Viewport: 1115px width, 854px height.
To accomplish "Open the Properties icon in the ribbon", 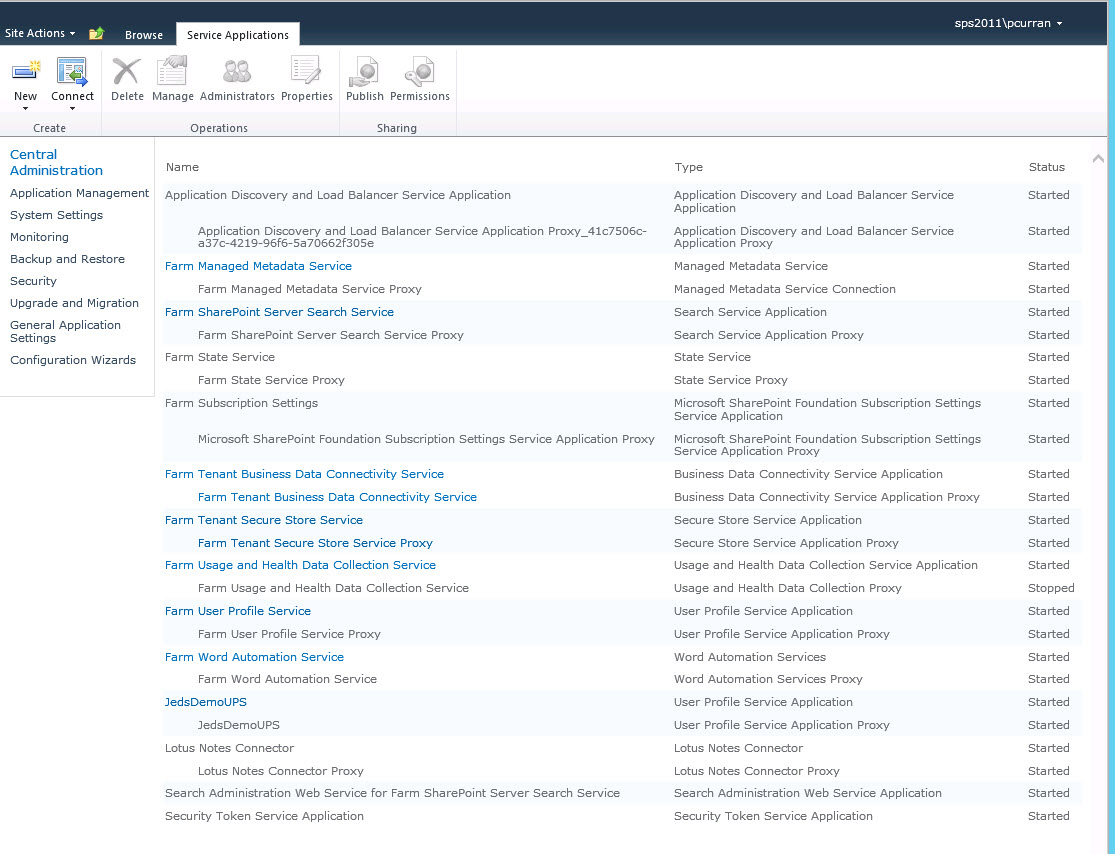I will 307,70.
